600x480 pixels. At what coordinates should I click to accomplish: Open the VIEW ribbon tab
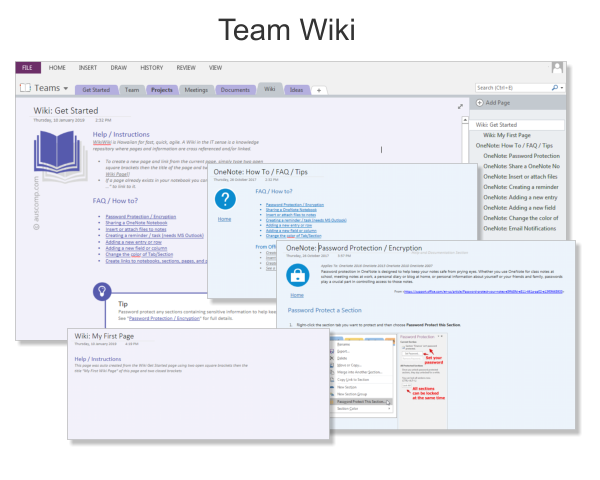tap(215, 68)
